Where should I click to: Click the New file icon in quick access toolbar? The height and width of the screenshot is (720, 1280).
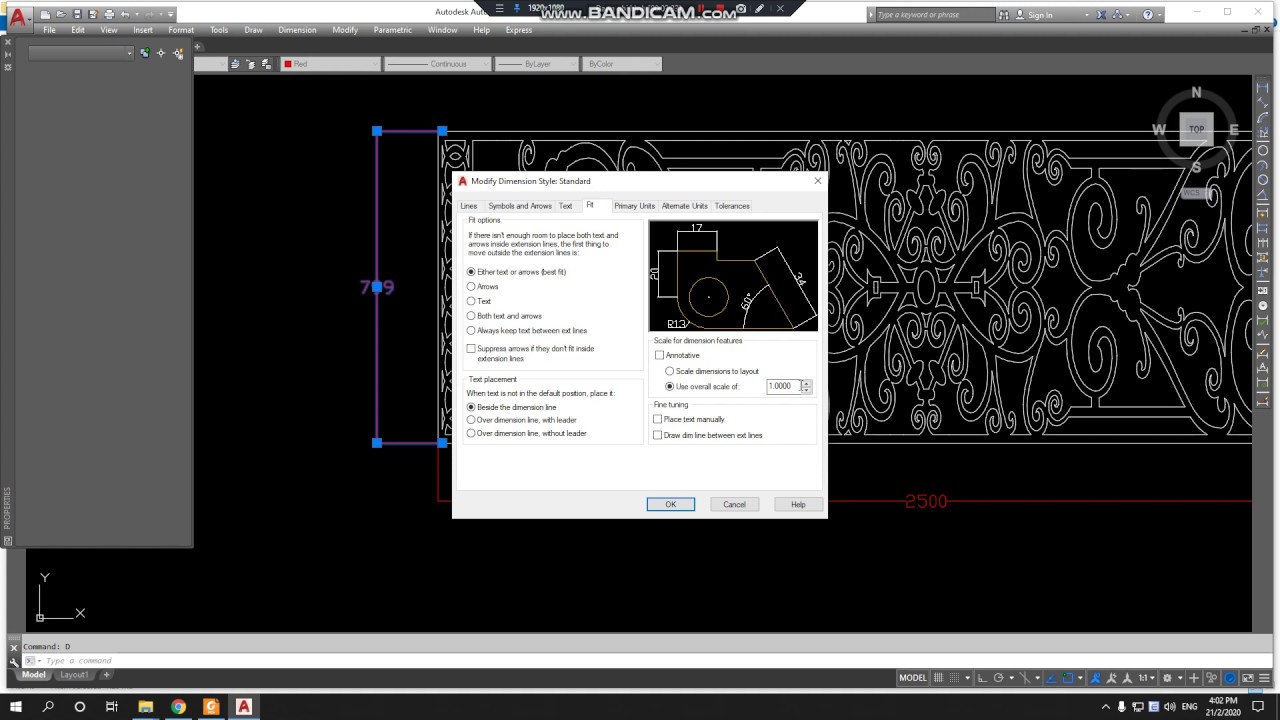pyautogui.click(x=45, y=14)
